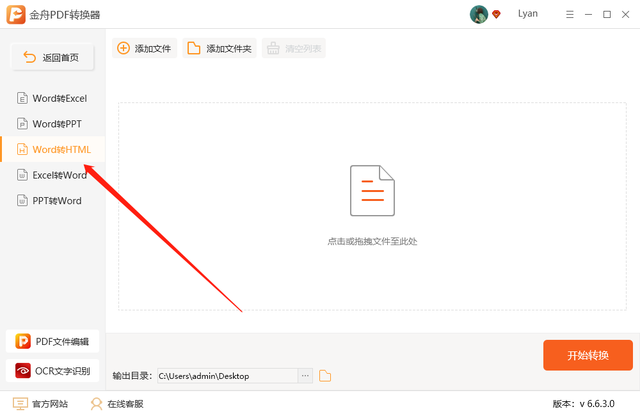Click the output directory path field
Viewport: 640px width, 416px height.
point(227,376)
